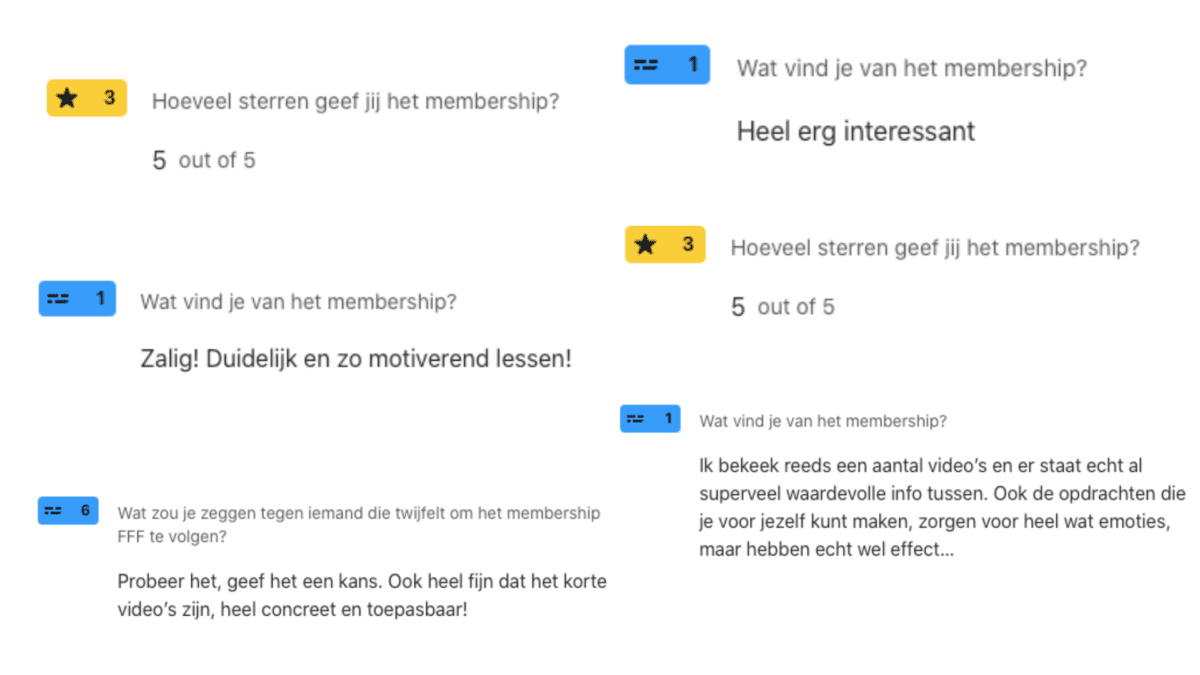Click the yellow star badge on right
This screenshot has width=1200, height=675.
(665, 245)
